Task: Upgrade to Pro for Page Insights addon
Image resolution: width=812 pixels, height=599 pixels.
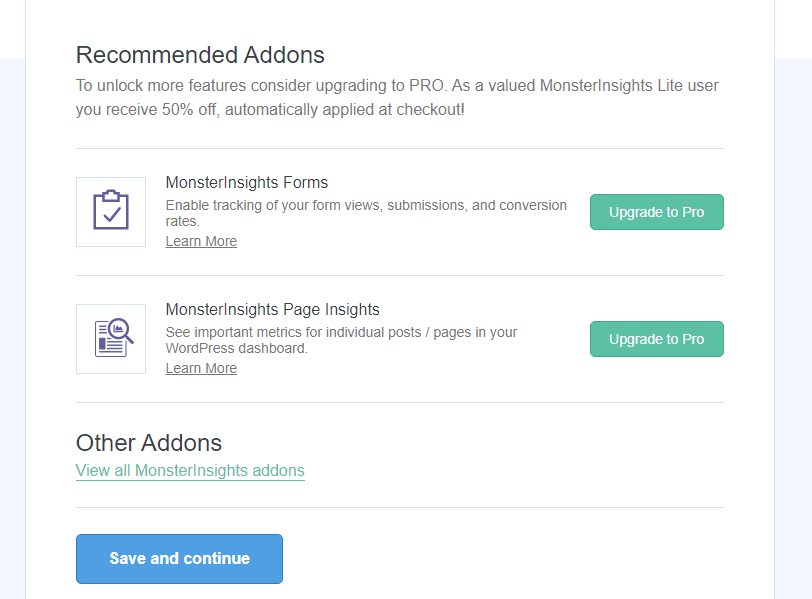Action: (657, 339)
